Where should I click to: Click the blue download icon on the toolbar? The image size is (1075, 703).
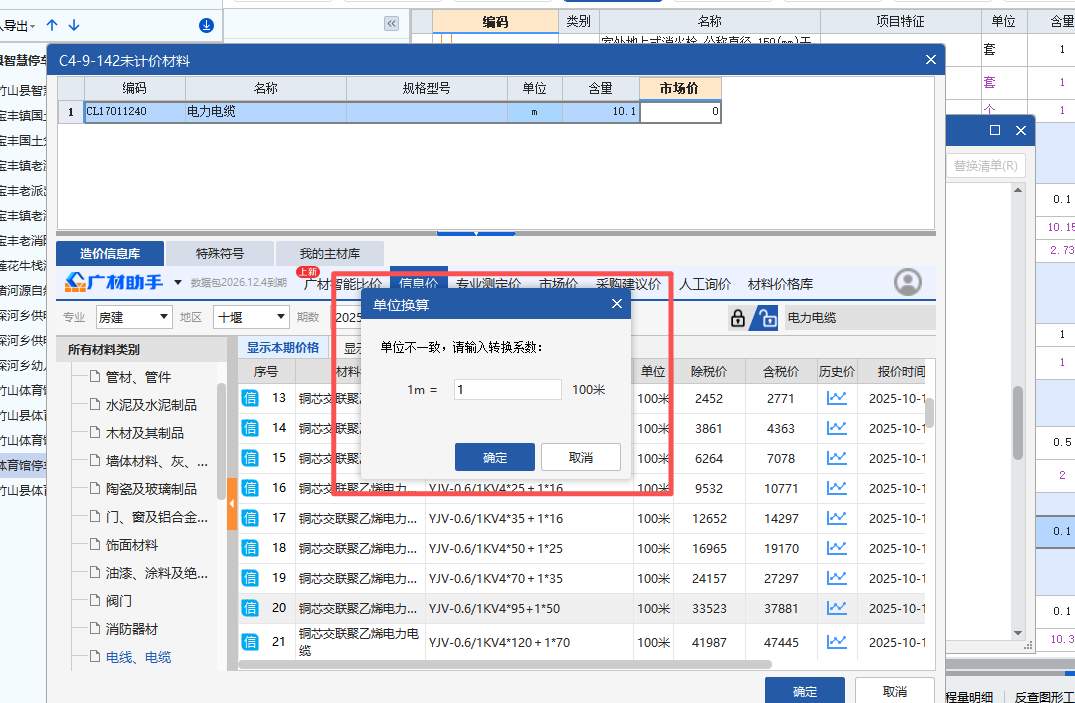(x=206, y=25)
